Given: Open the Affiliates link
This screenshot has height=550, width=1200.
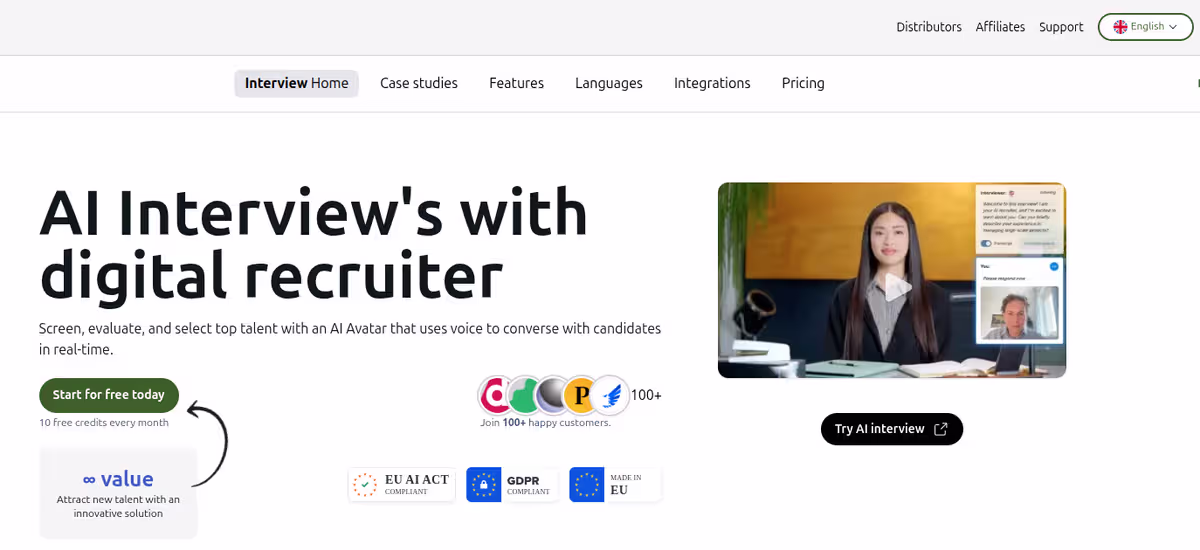Looking at the screenshot, I should pyautogui.click(x=1000, y=27).
